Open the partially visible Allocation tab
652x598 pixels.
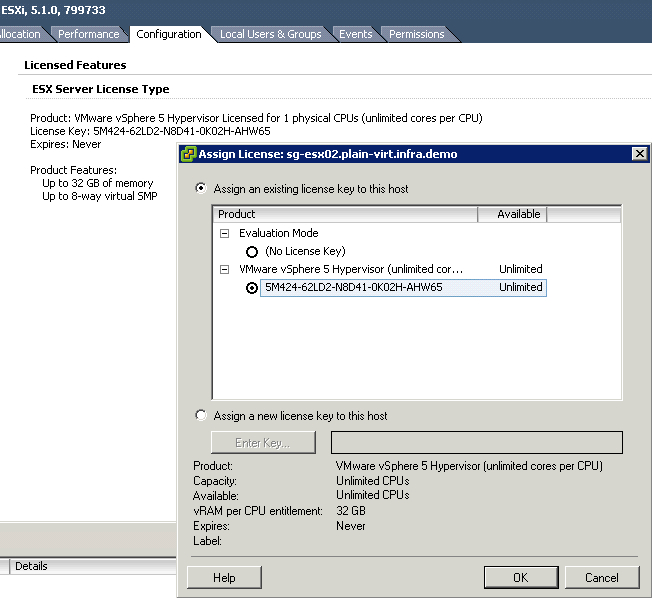click(21, 34)
